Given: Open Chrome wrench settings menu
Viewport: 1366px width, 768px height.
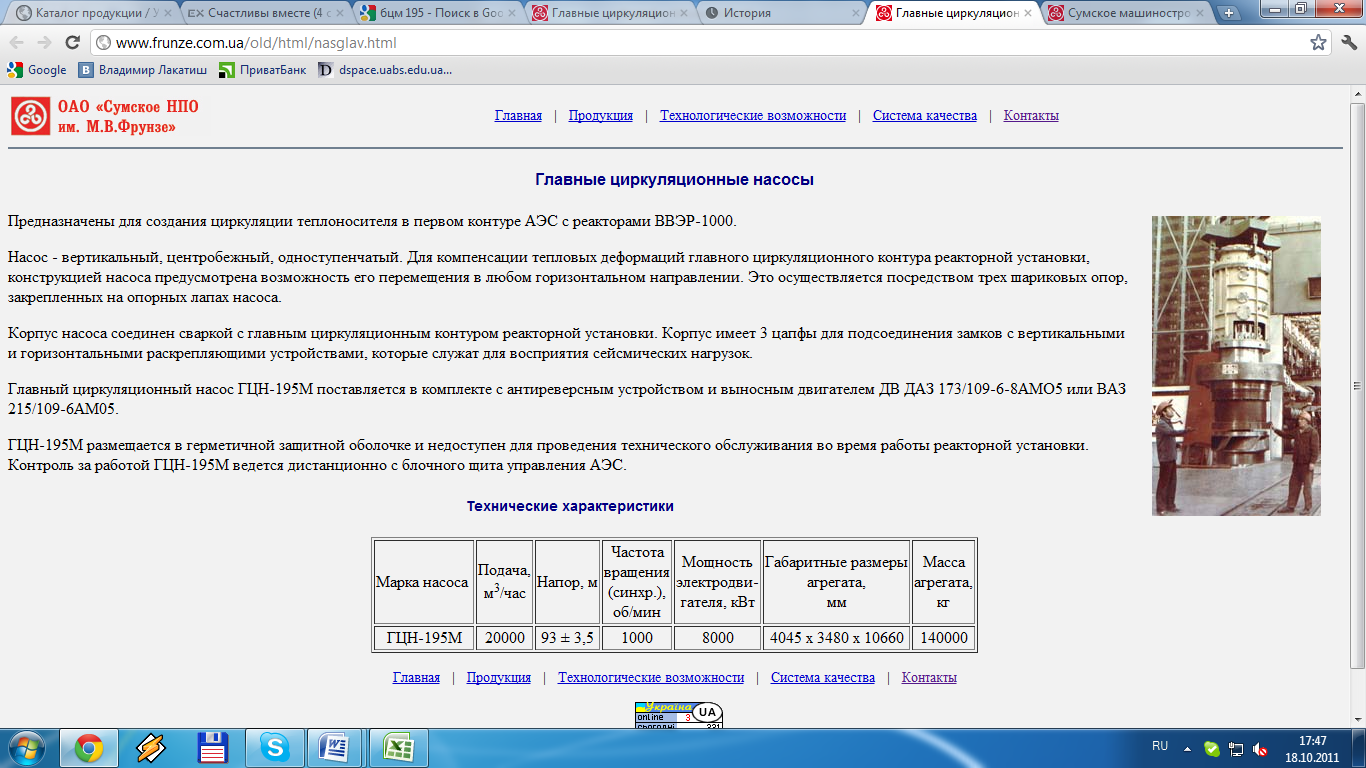Looking at the screenshot, I should 1349,43.
